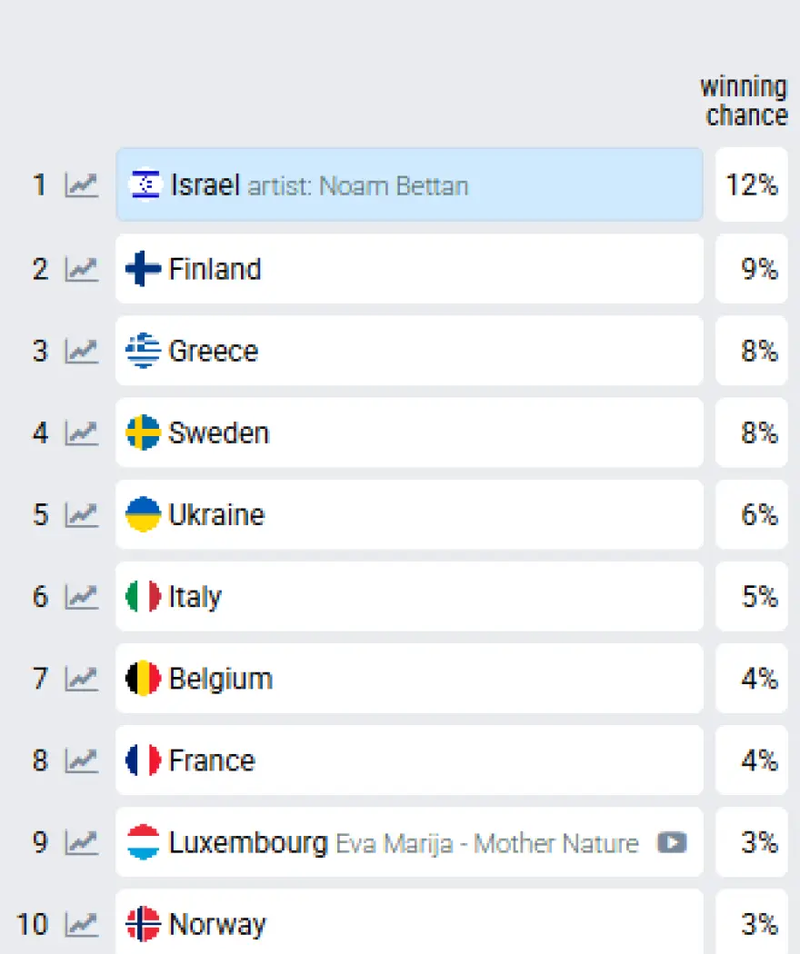Image resolution: width=800 pixels, height=954 pixels.
Task: Click the Finland entry row
Action: coord(409,268)
